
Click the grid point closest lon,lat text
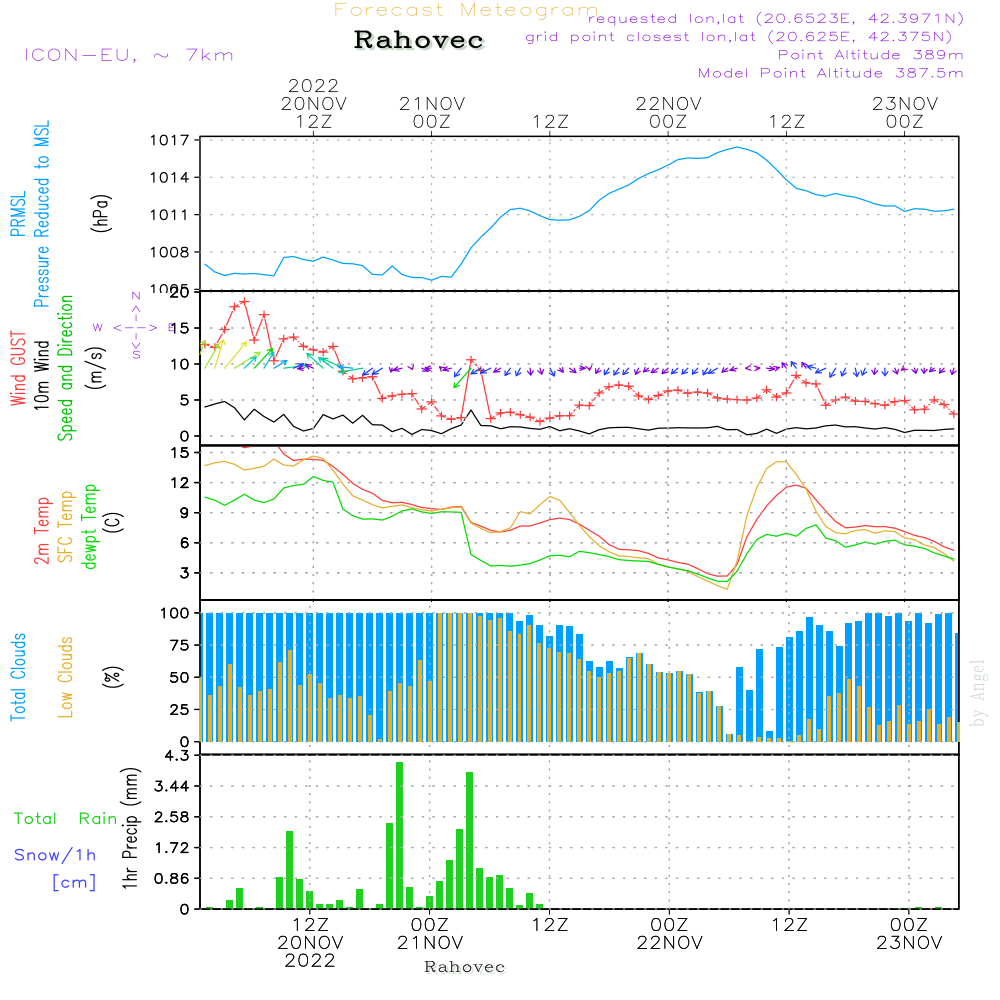(x=739, y=37)
